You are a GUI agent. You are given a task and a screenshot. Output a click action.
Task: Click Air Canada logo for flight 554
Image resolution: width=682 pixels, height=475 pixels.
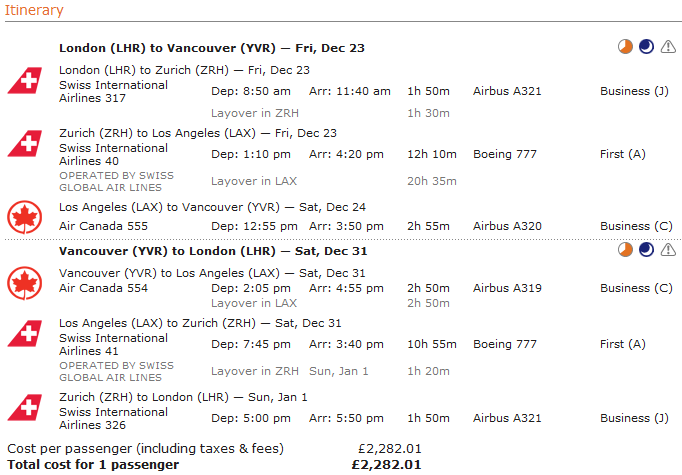point(23,283)
